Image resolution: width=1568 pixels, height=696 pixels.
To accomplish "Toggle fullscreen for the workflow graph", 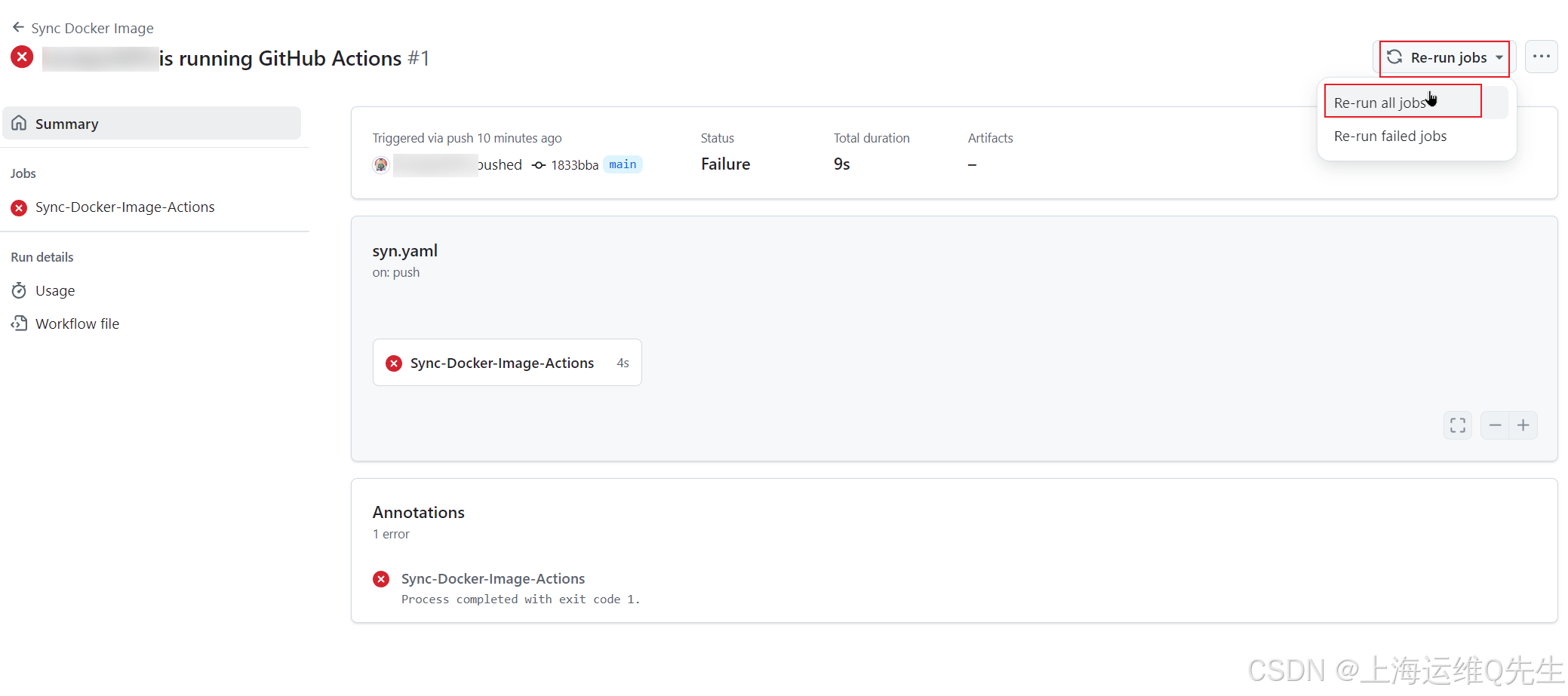I will point(1458,425).
